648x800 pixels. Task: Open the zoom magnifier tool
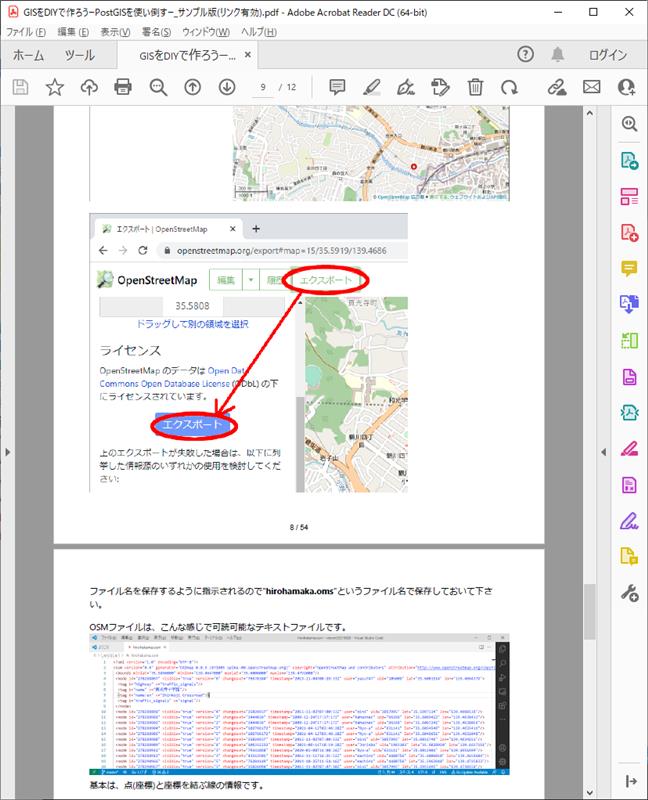pos(158,87)
